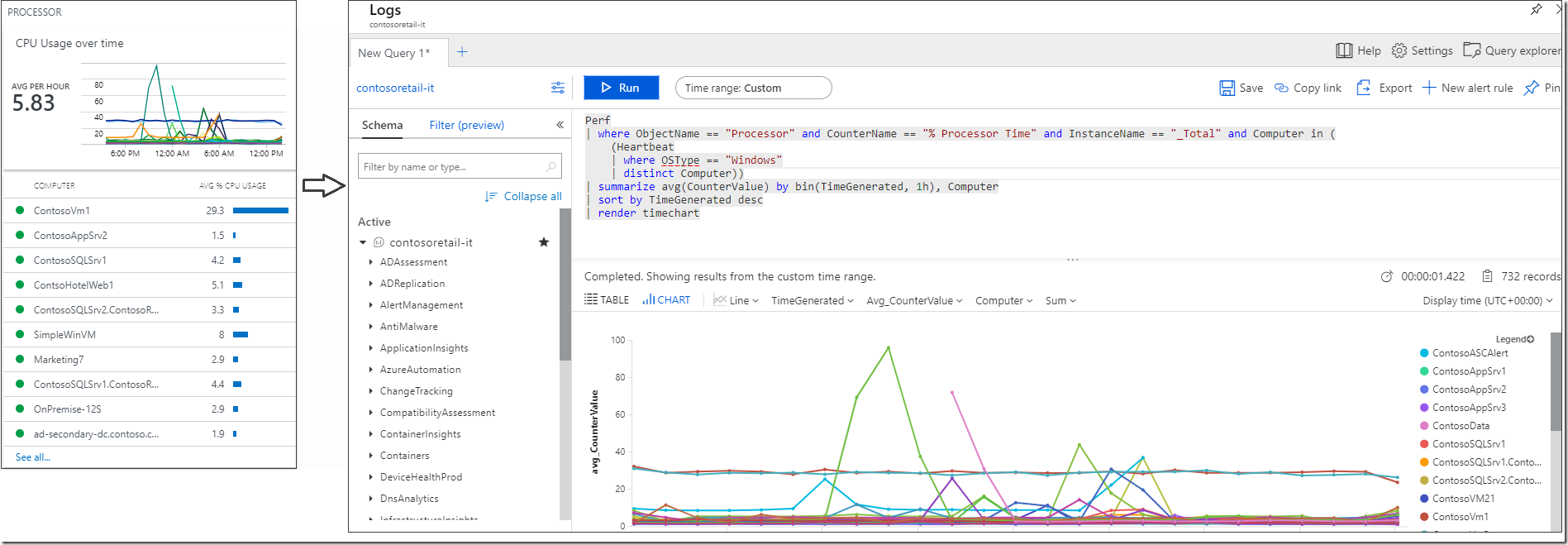Viewport: 1568px width, 545px height.
Task: Toggle ContosoASCAlert legend series
Action: click(1464, 353)
